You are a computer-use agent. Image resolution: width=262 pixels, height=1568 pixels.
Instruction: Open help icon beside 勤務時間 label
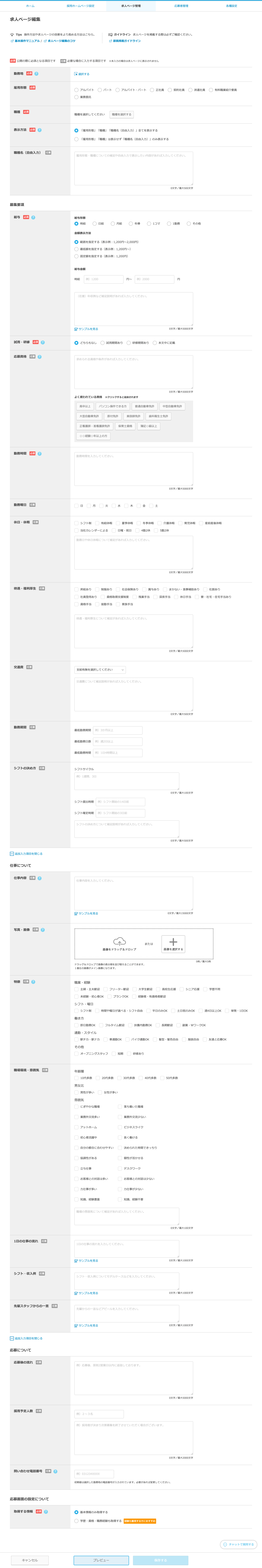[x=40, y=453]
